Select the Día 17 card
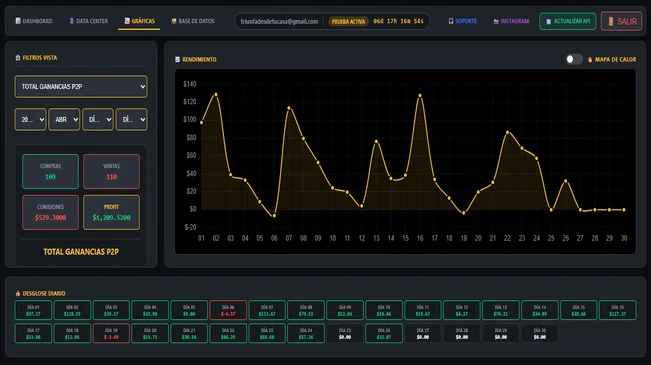This screenshot has height=365, width=651. [x=33, y=333]
